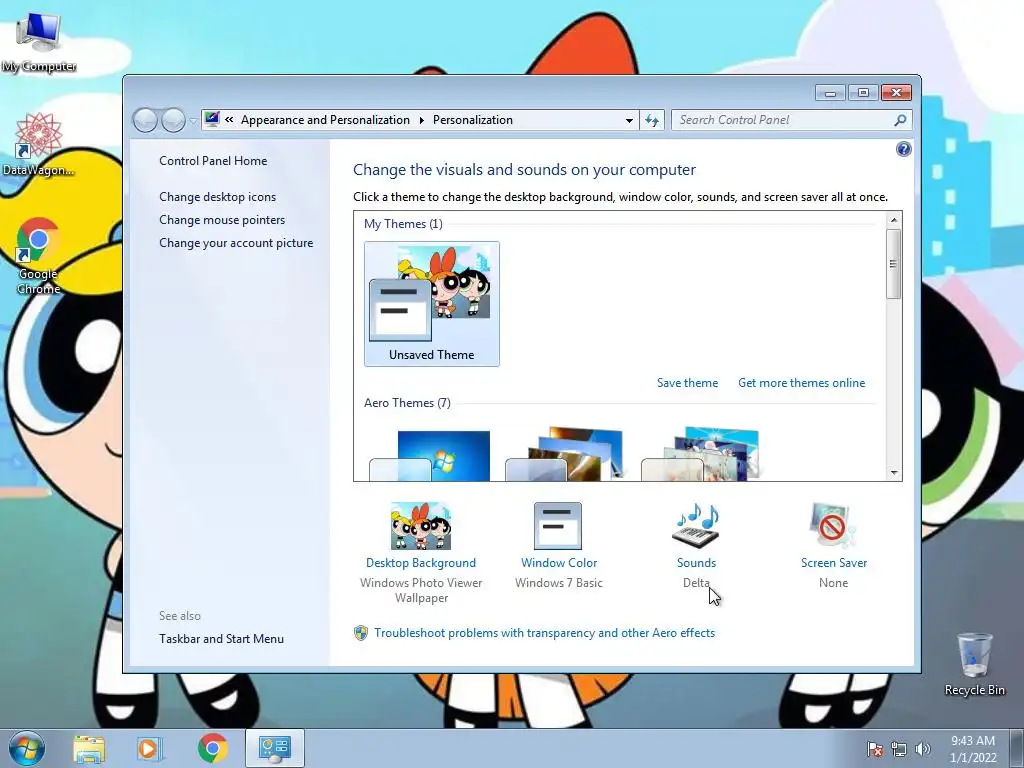Image resolution: width=1024 pixels, height=768 pixels.
Task: Click the address bar refresh icon
Action: (x=652, y=120)
